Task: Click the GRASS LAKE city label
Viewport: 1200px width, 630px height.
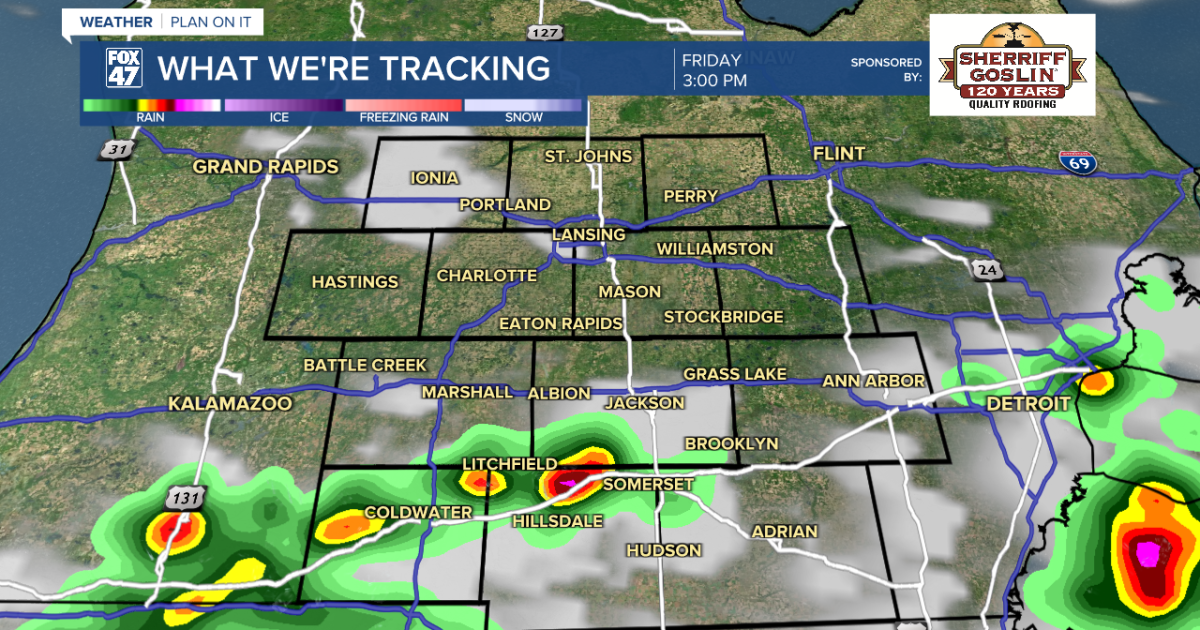Action: (x=735, y=374)
